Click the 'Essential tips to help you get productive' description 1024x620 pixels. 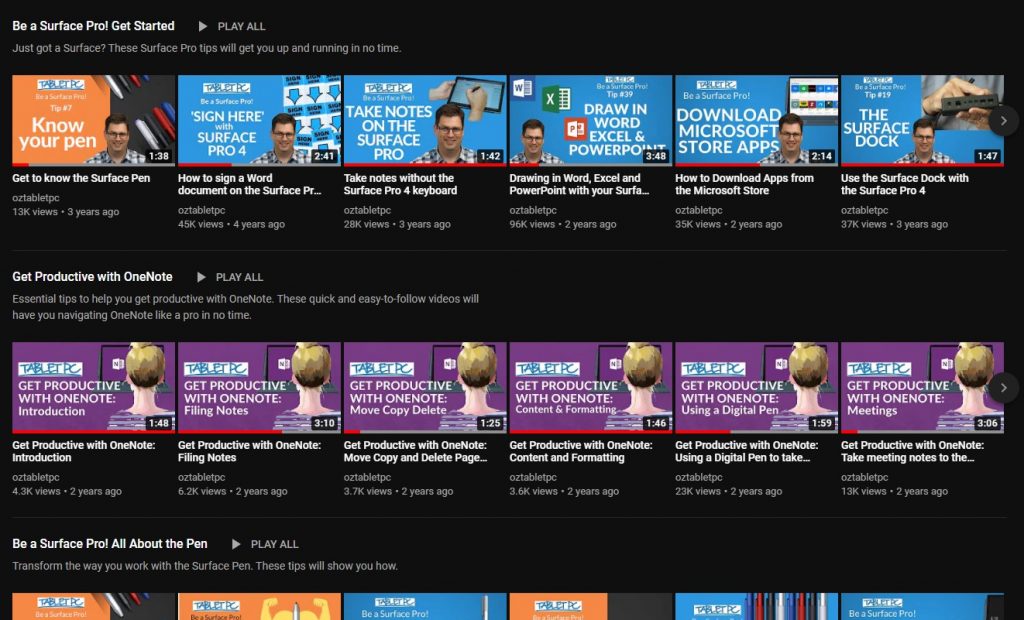click(246, 307)
